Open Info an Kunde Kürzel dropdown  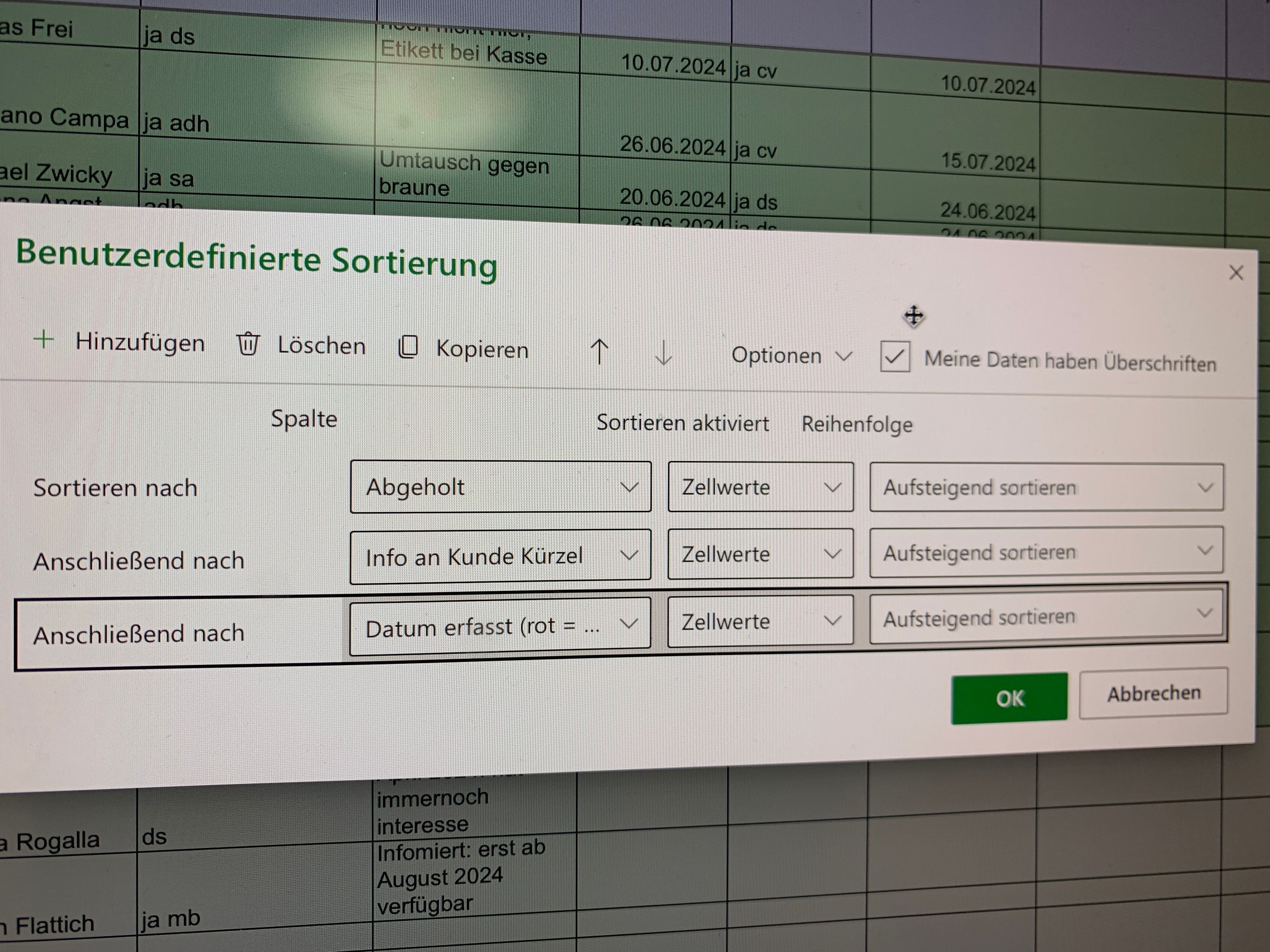coord(500,555)
